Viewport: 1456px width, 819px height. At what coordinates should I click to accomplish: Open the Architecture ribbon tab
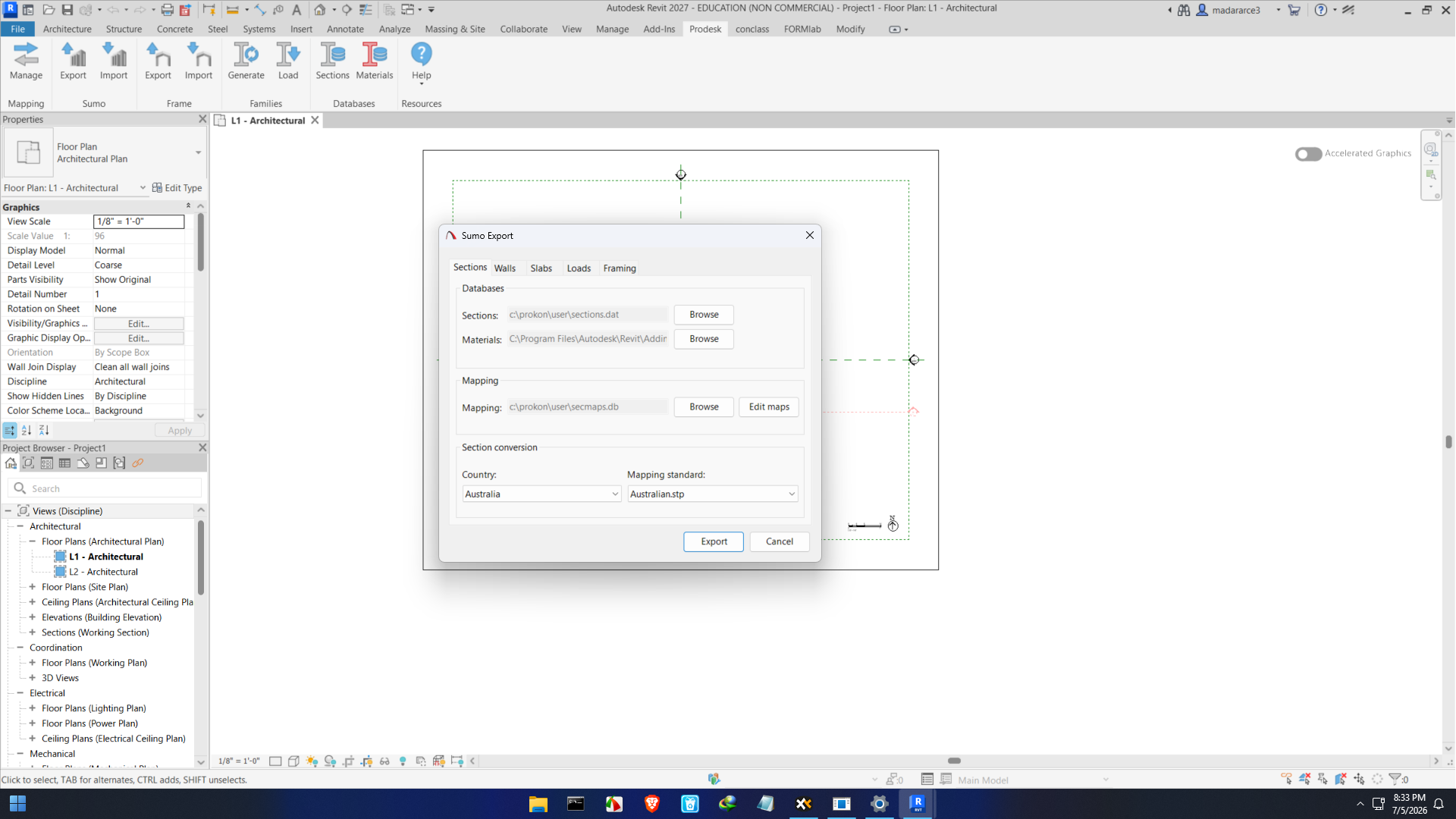tap(67, 29)
